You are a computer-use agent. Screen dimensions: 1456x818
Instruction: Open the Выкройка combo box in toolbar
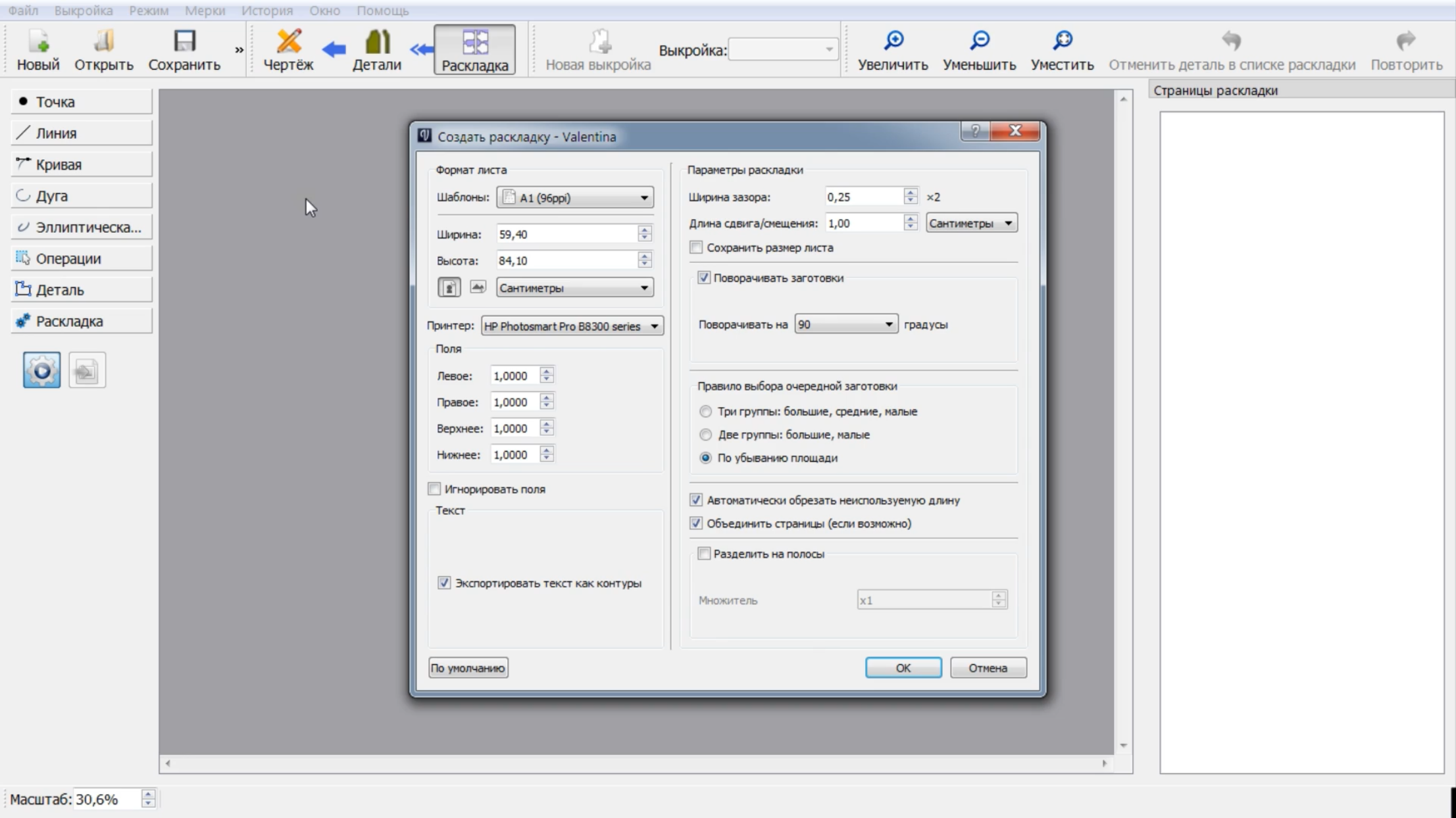point(783,50)
